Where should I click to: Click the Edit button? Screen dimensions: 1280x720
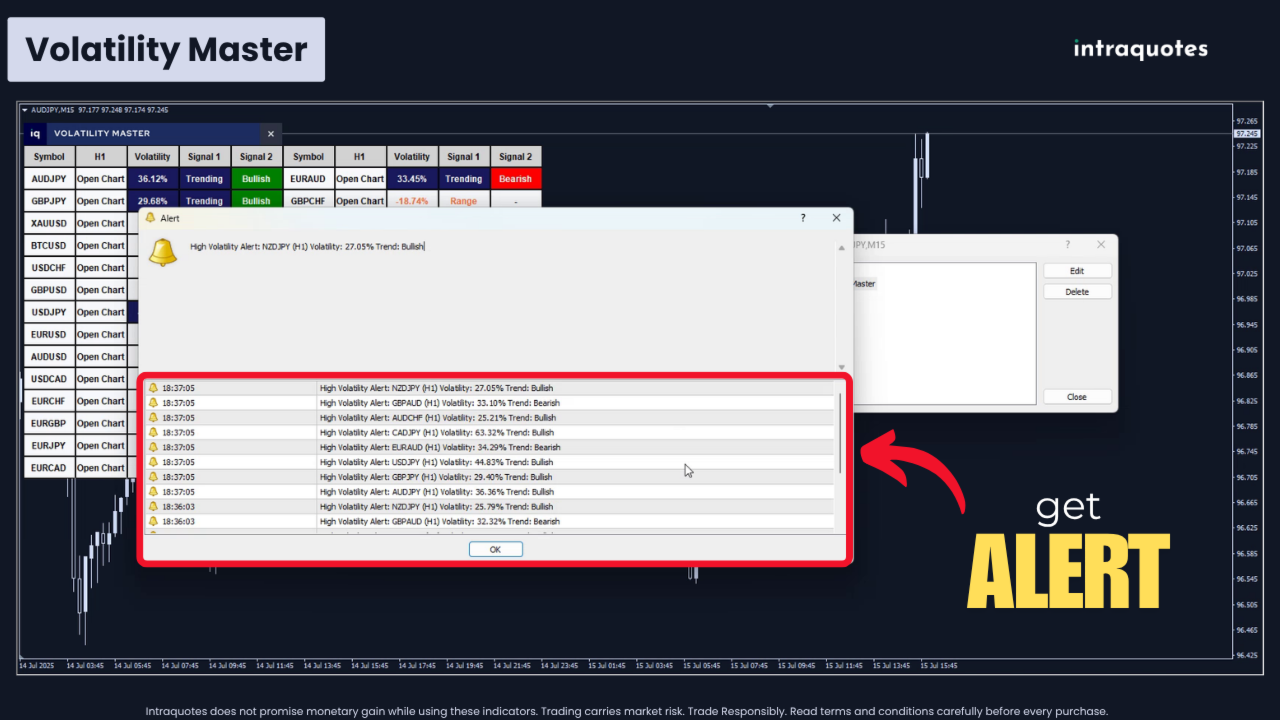[x=1076, y=271]
